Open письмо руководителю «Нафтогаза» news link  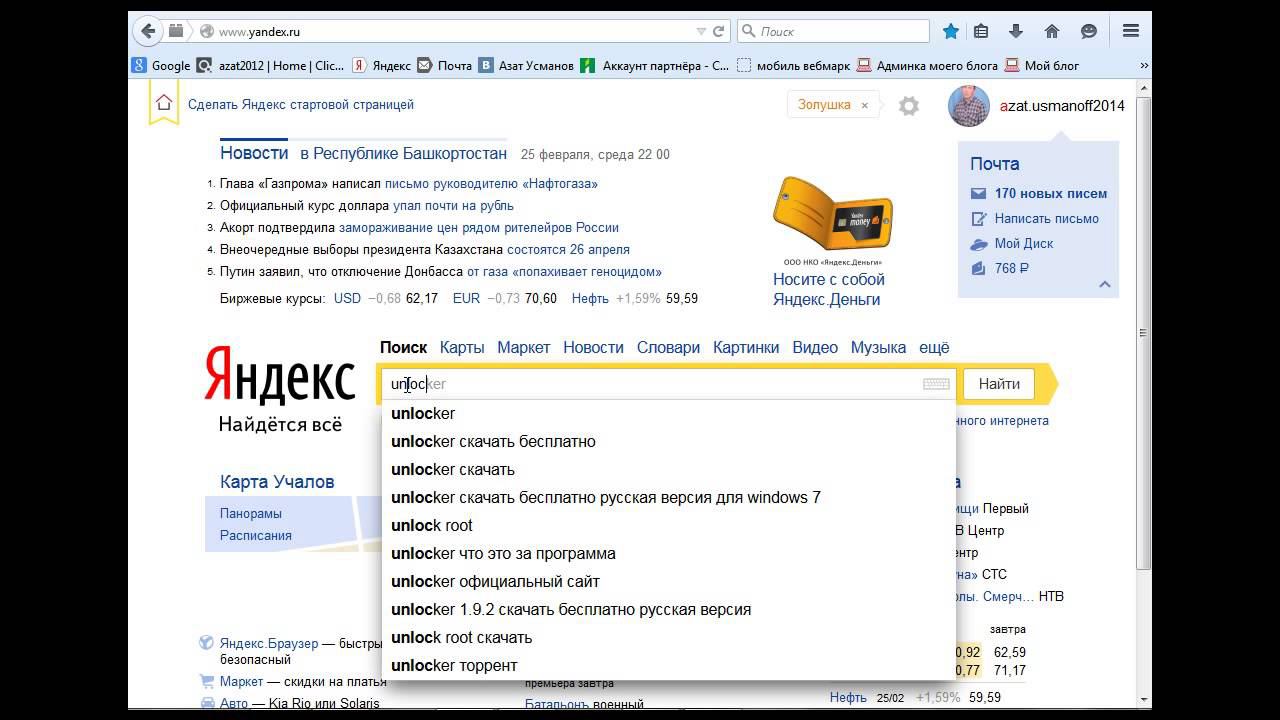point(491,184)
